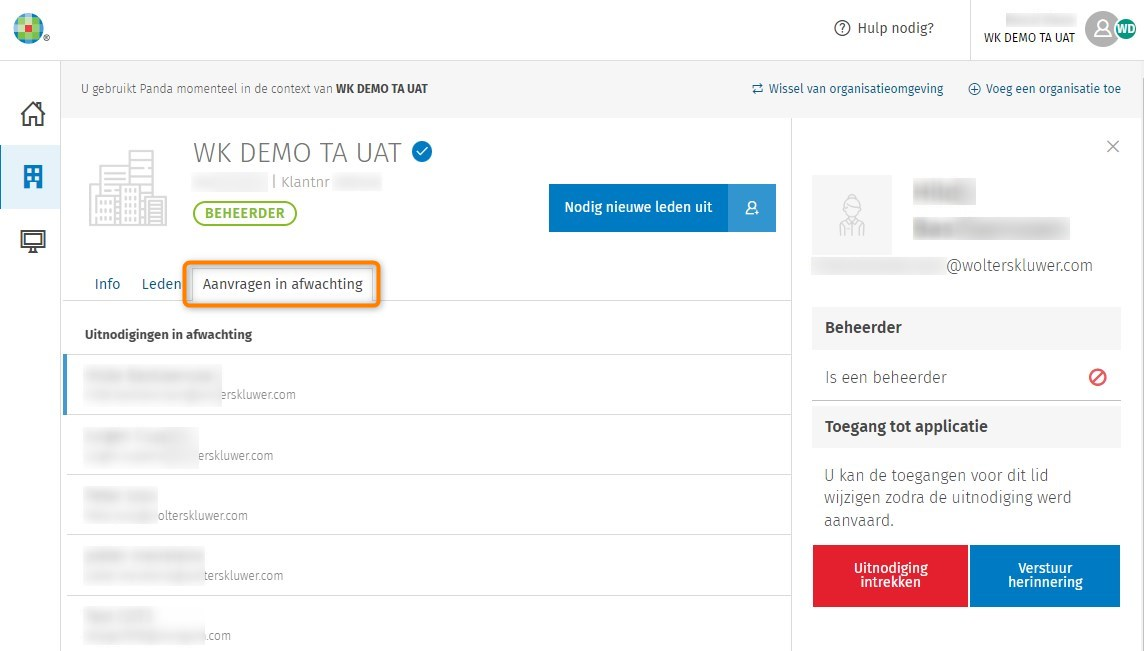
Task: Click the Verstuur herinnering button
Action: [1045, 575]
